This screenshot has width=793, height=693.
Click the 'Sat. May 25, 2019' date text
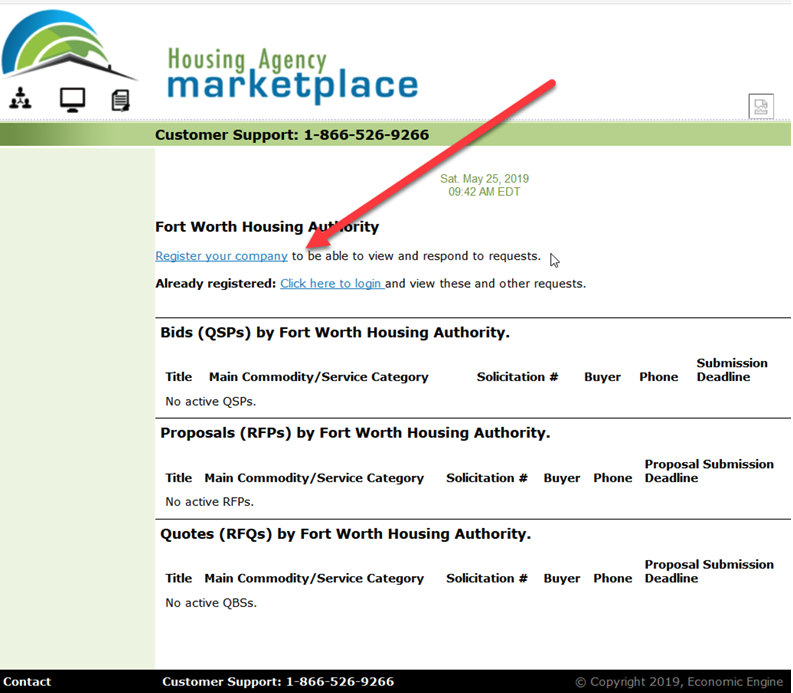(484, 179)
